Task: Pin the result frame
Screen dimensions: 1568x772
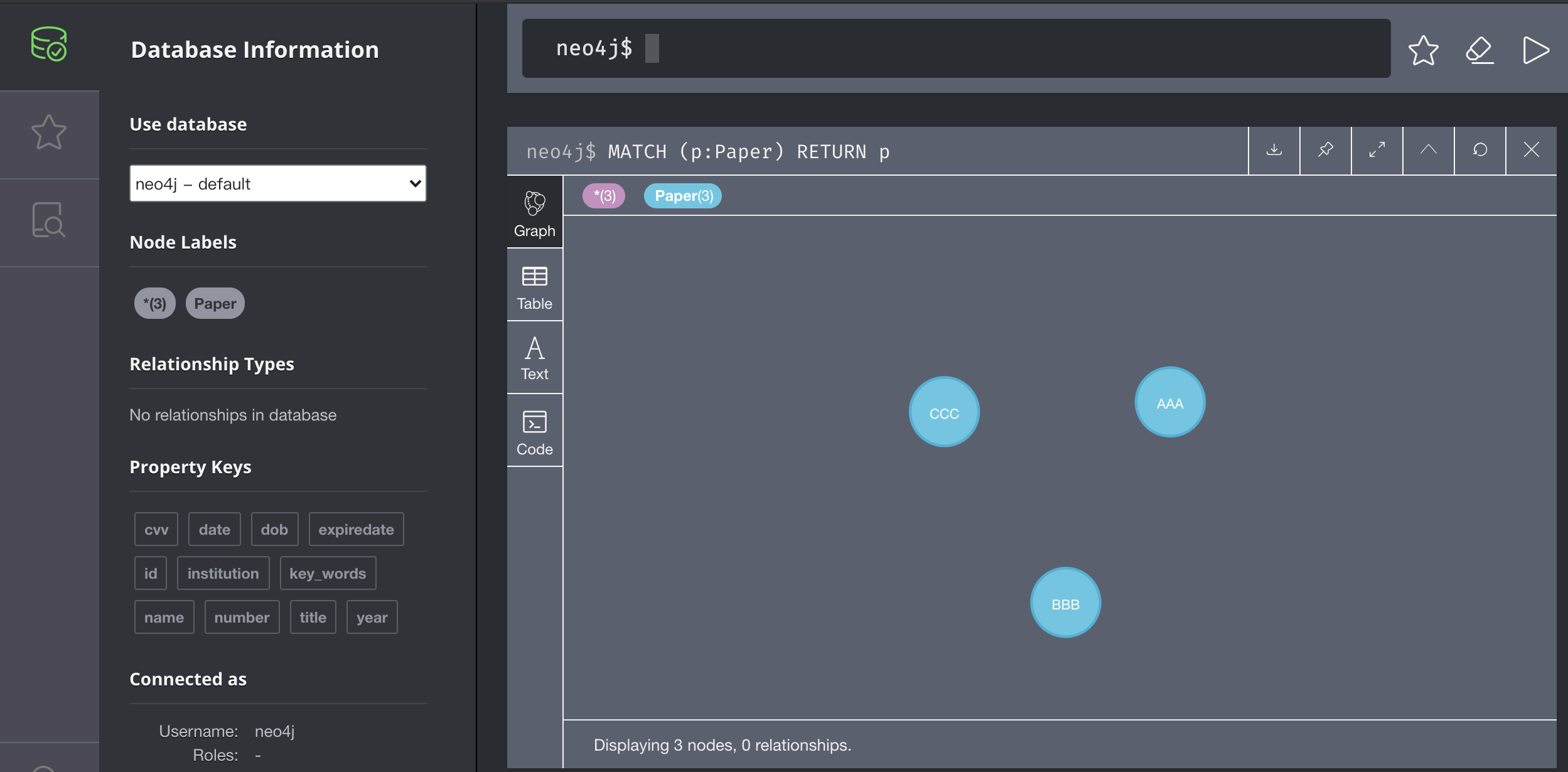Action: coord(1325,150)
